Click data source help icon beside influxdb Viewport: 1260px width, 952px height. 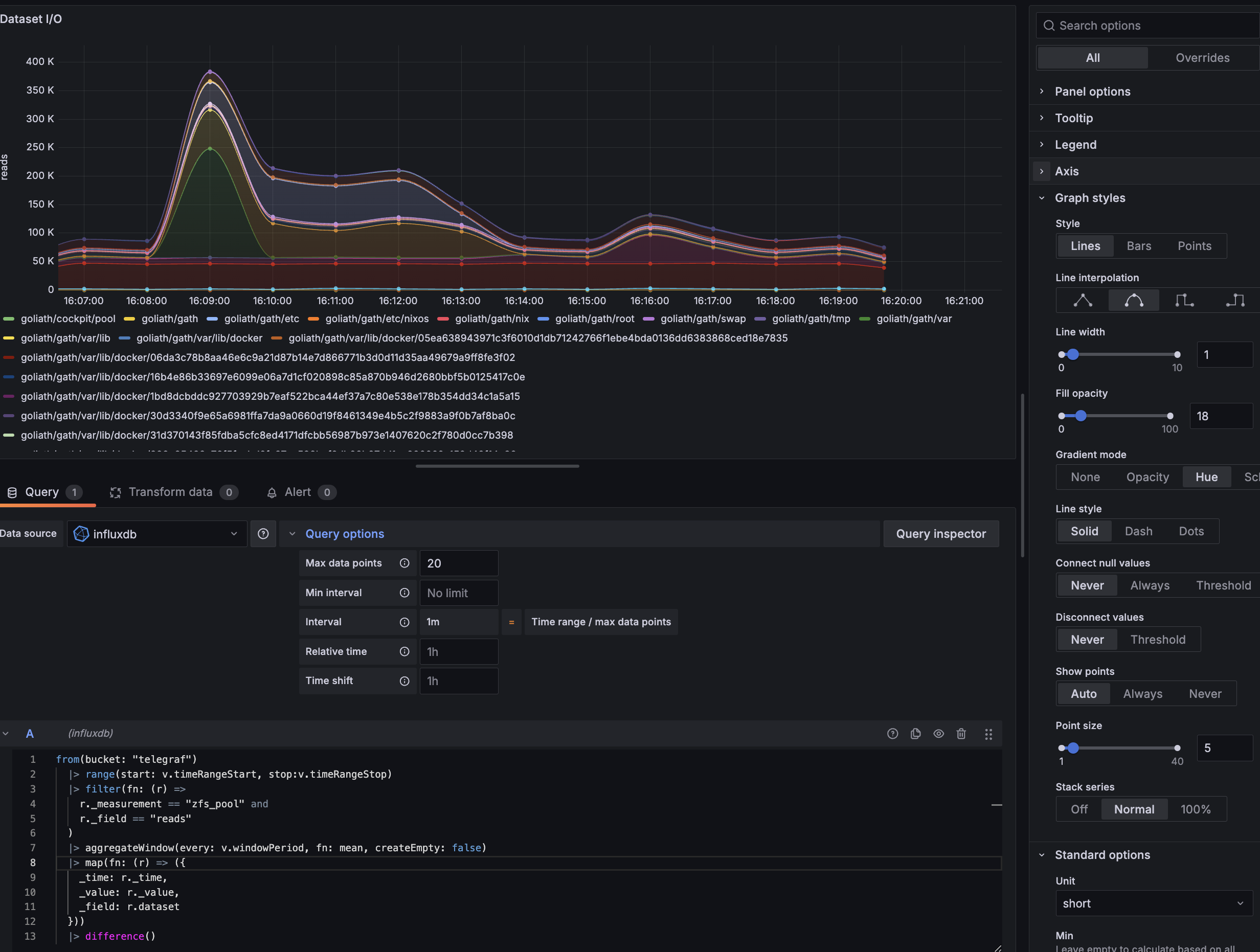coord(263,533)
